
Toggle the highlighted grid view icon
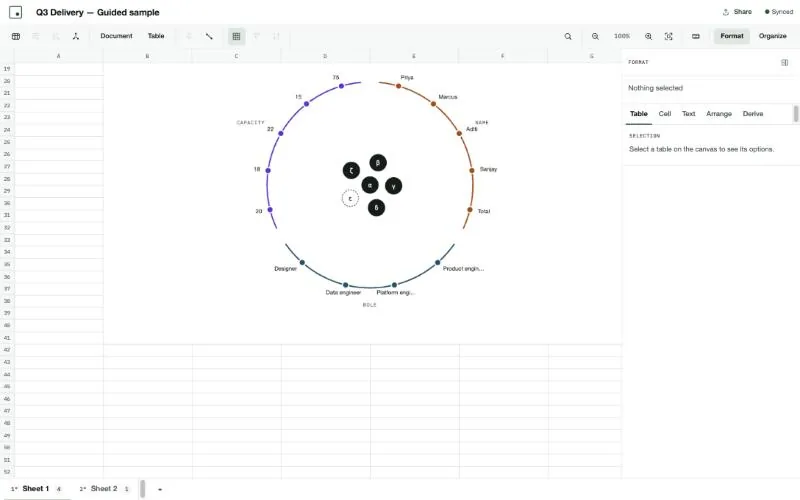[x=236, y=36]
